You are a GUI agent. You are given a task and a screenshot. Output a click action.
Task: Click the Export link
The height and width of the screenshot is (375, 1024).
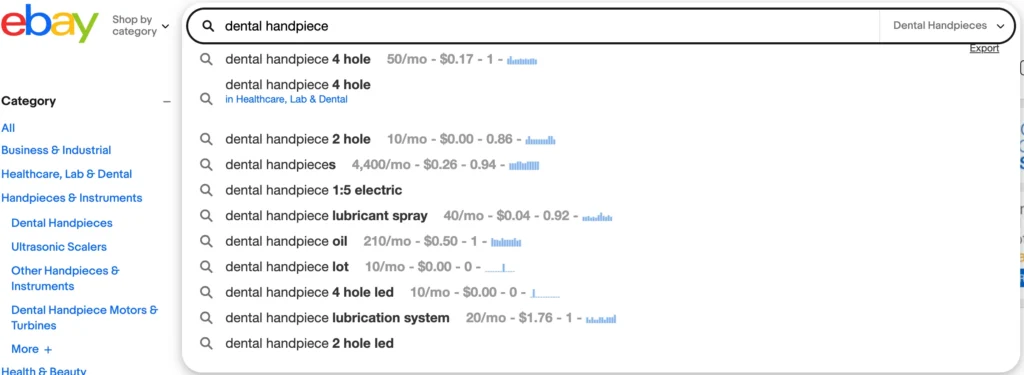click(984, 48)
